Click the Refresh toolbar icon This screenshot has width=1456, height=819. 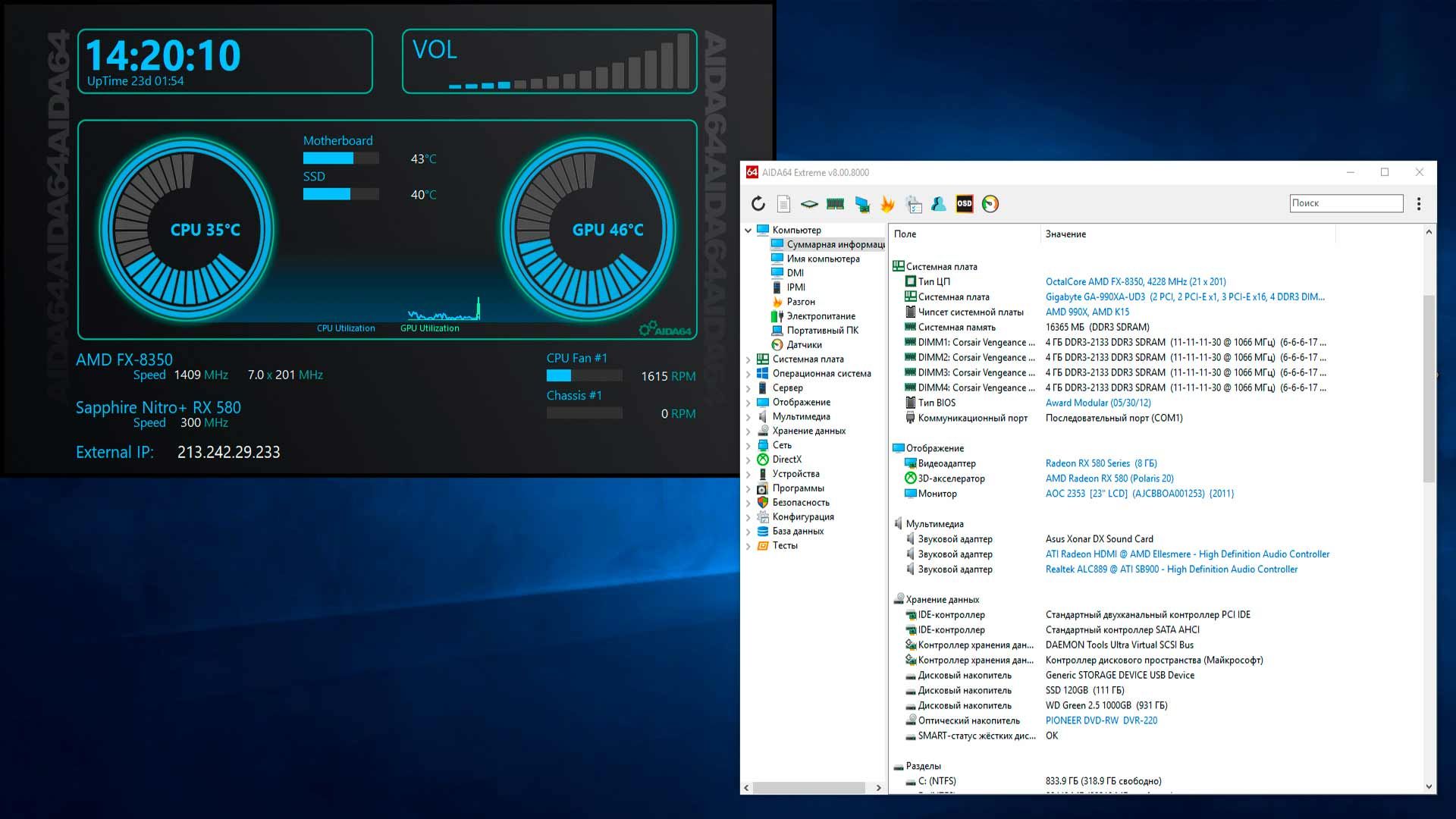click(x=758, y=203)
